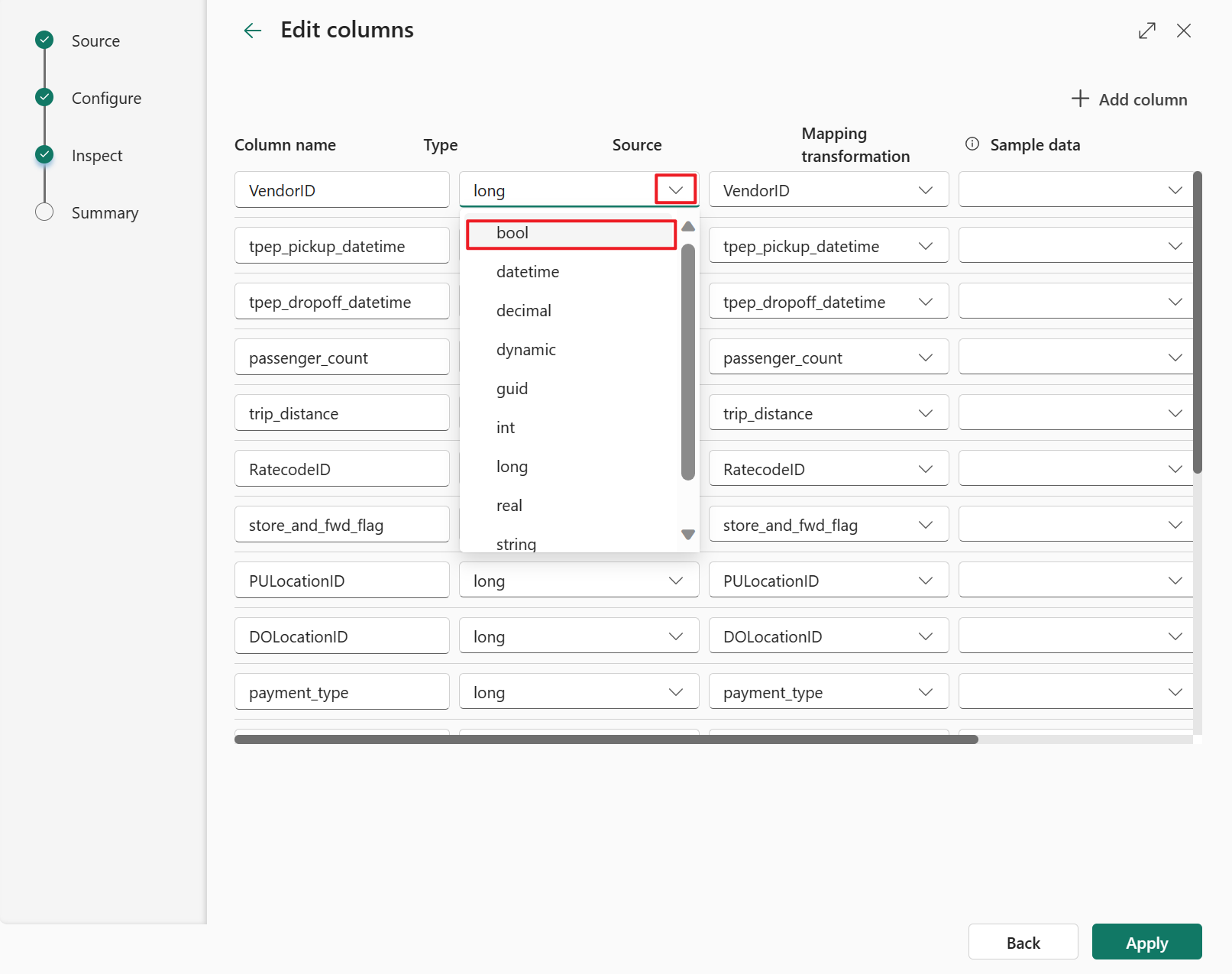The height and width of the screenshot is (974, 1232).
Task: Open the PULocationID type dropdown
Action: click(x=579, y=580)
